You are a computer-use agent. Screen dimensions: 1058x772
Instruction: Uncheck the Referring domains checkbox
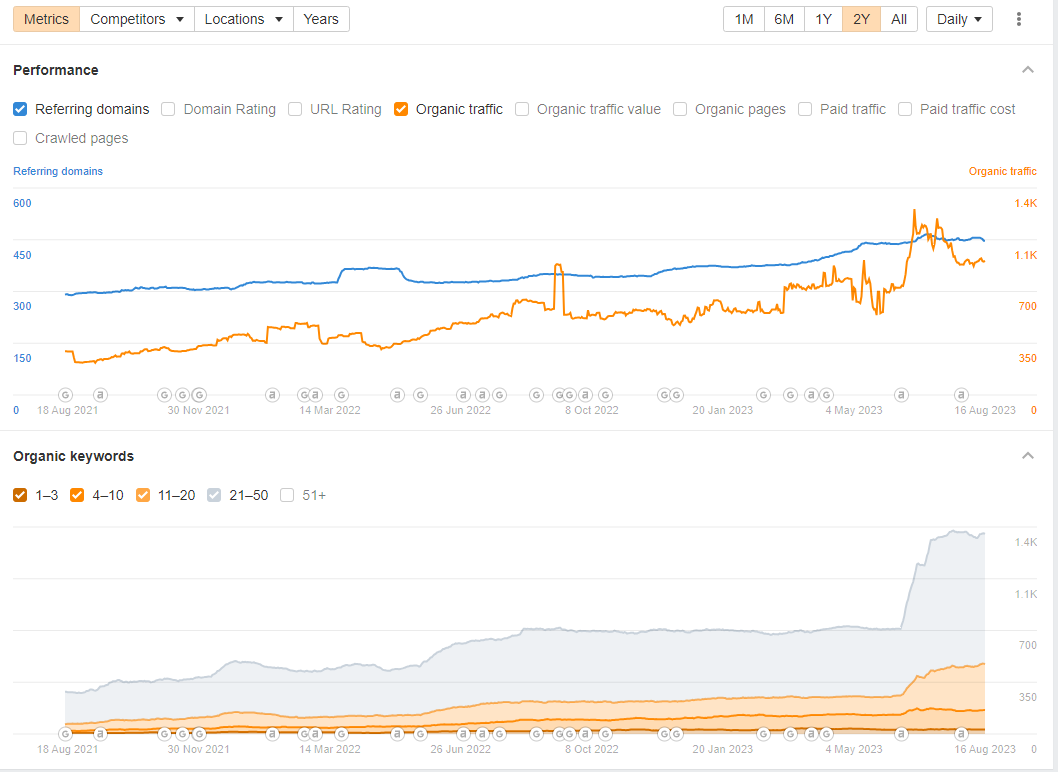pyautogui.click(x=20, y=109)
